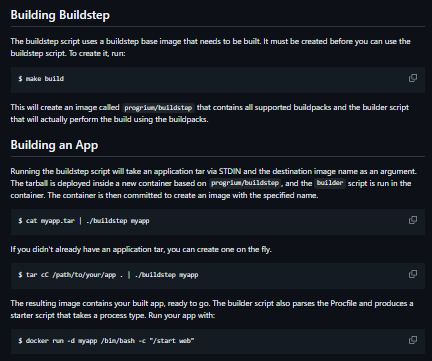The width and height of the screenshot is (432, 361).
Task: Click the word 'STDIN' in the paragraph
Action: 230,171
